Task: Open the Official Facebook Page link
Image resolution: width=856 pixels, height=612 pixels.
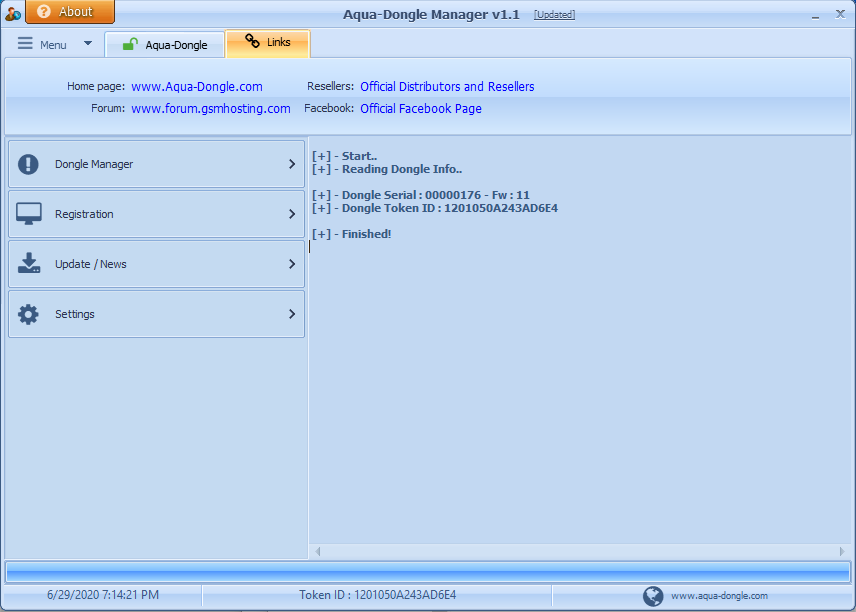Action: tap(420, 109)
